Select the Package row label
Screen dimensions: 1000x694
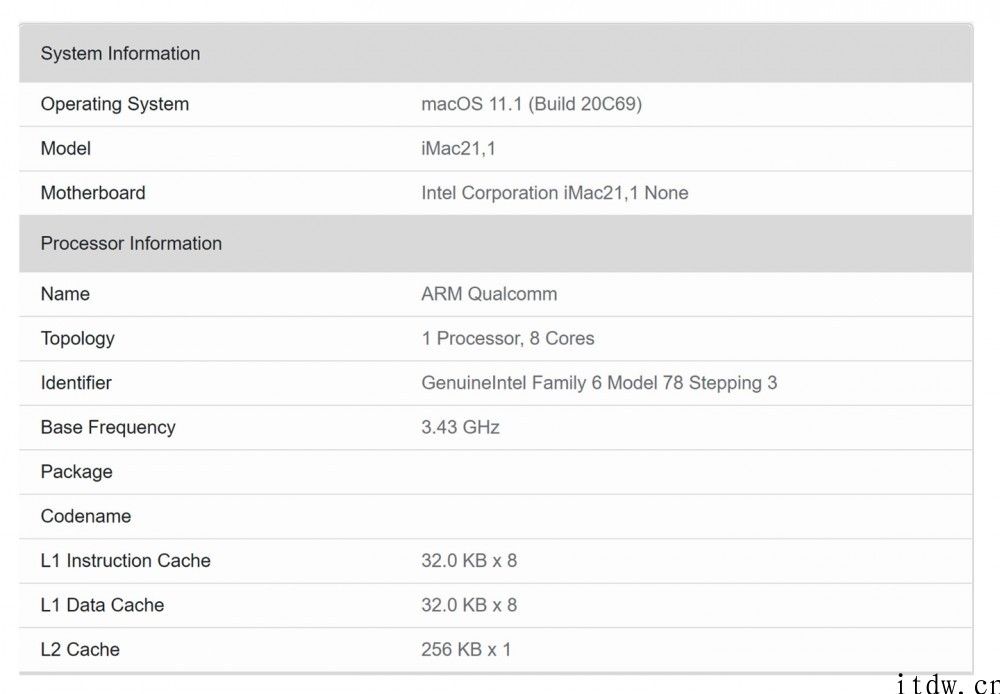pos(77,472)
